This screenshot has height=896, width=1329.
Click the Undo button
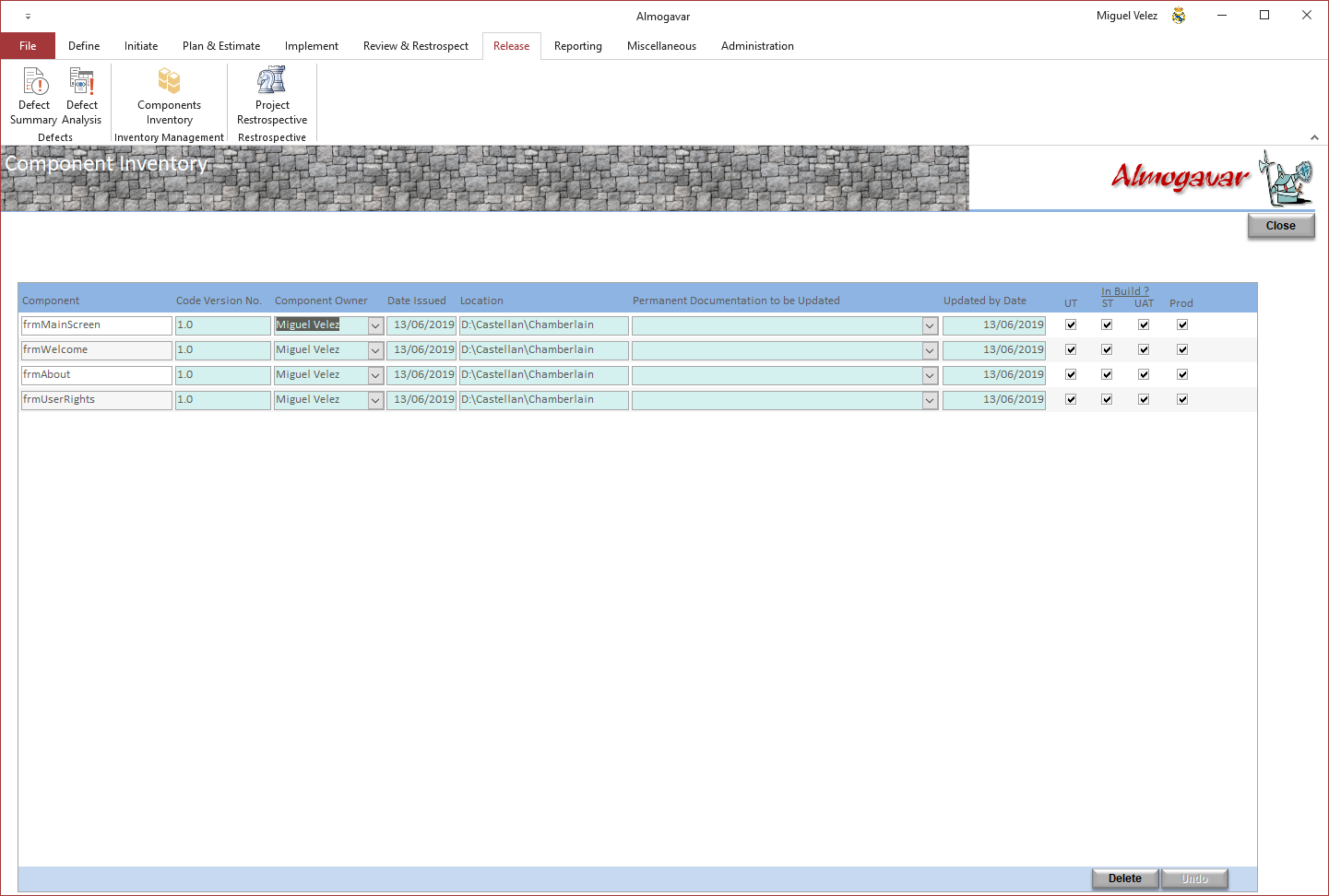coord(1194,878)
